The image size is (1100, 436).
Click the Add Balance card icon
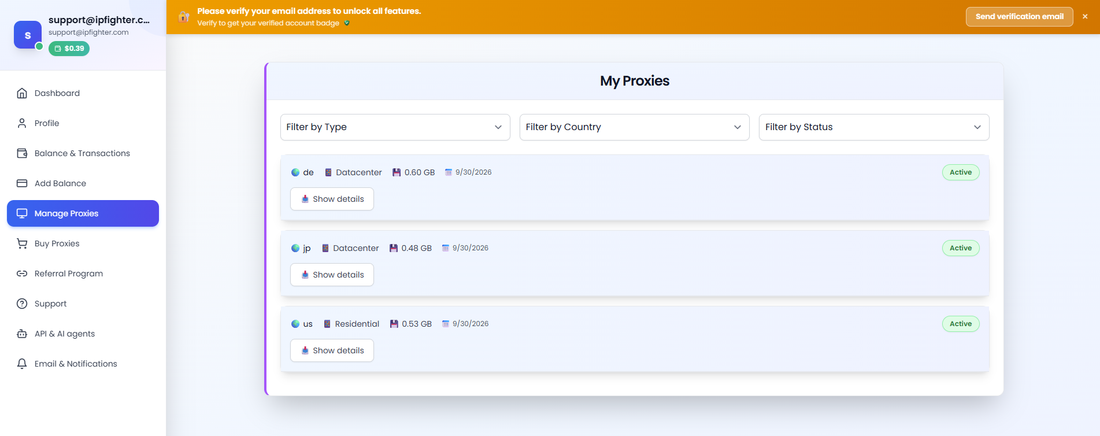click(x=22, y=183)
